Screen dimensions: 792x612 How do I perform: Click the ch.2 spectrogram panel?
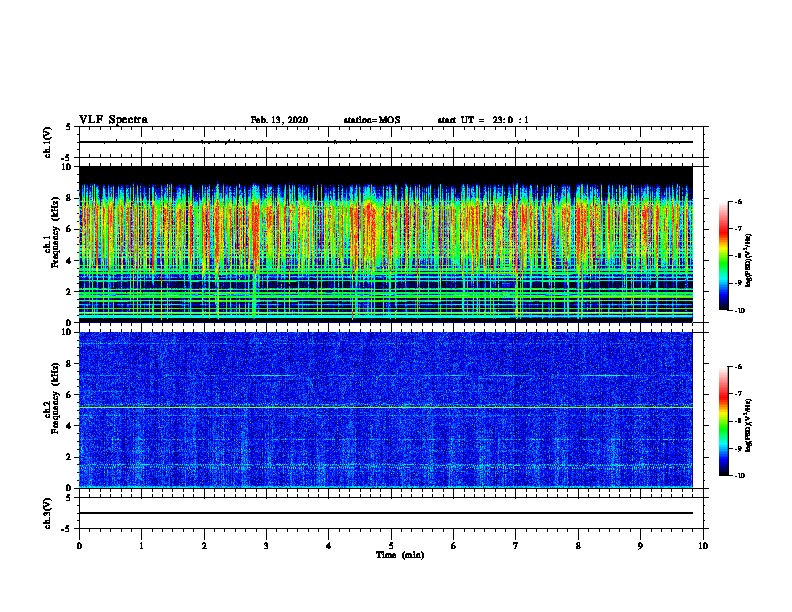click(386, 410)
